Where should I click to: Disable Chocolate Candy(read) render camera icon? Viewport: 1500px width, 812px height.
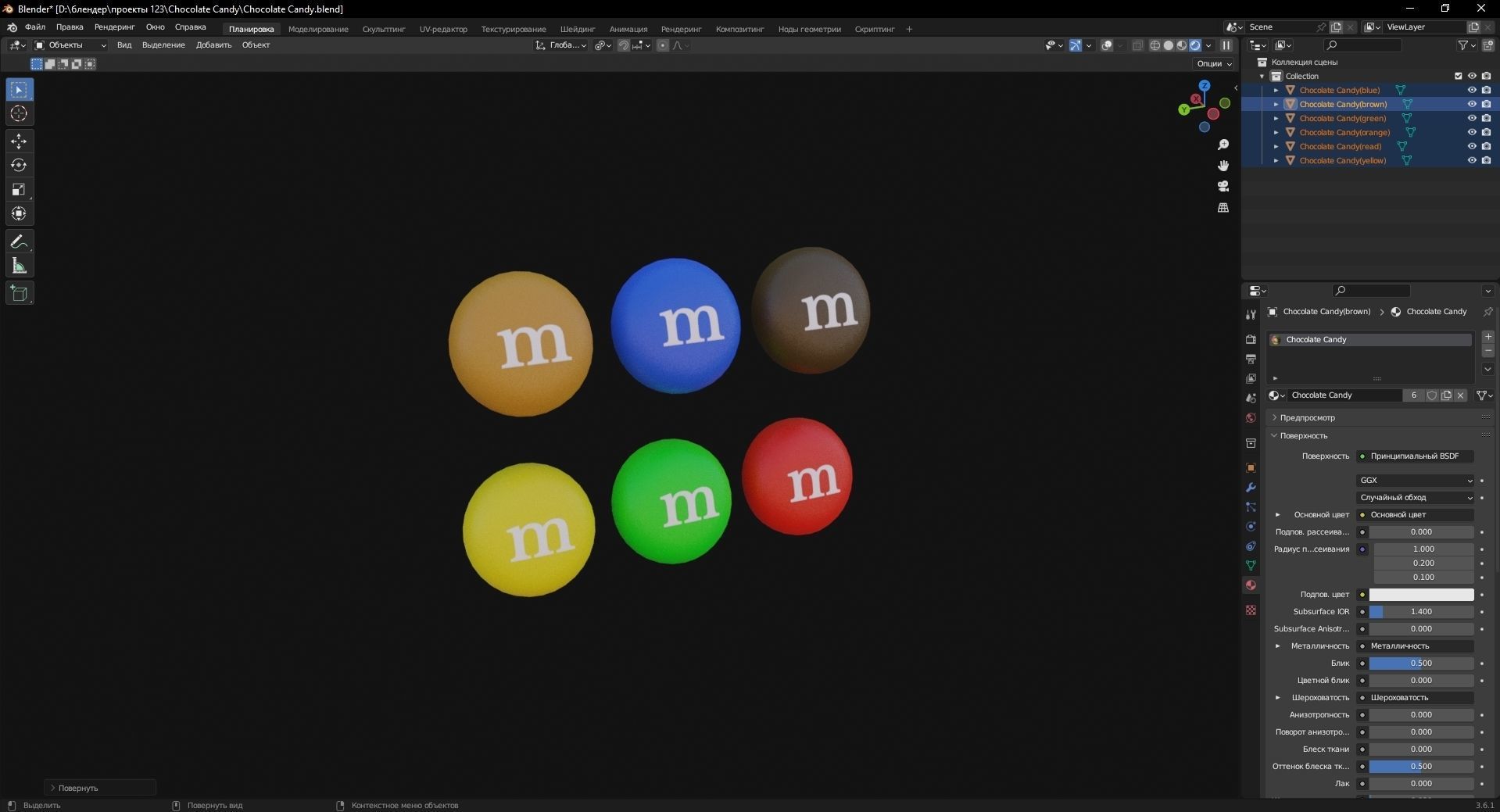pos(1486,146)
